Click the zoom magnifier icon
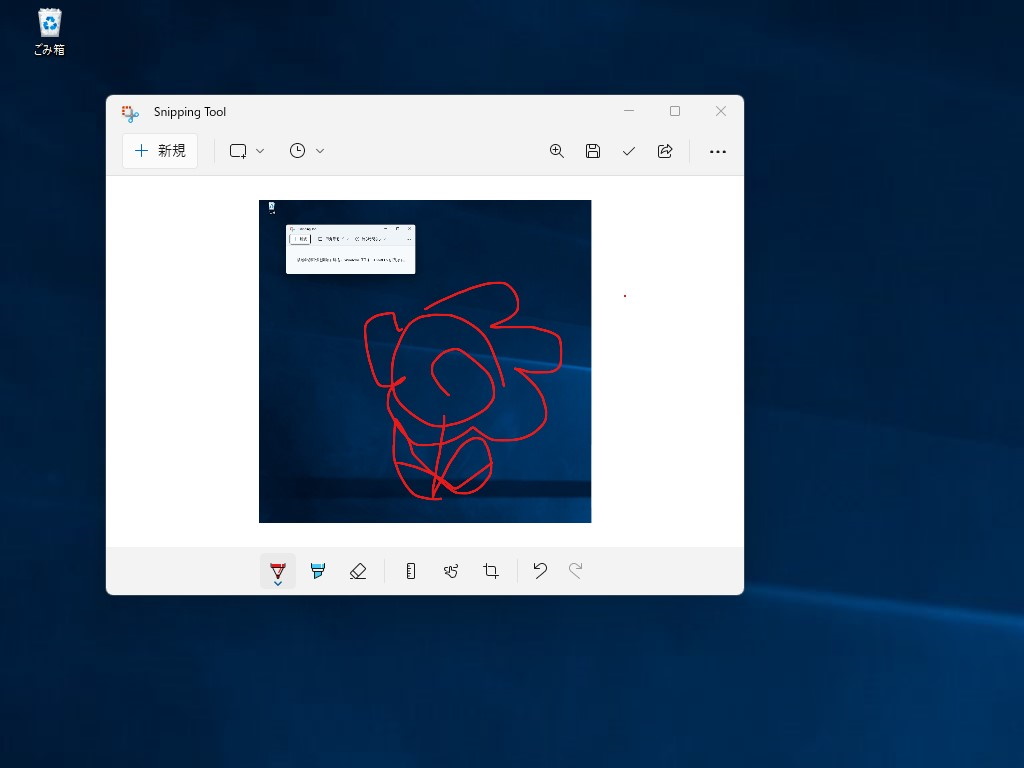This screenshot has height=768, width=1024. 556,151
